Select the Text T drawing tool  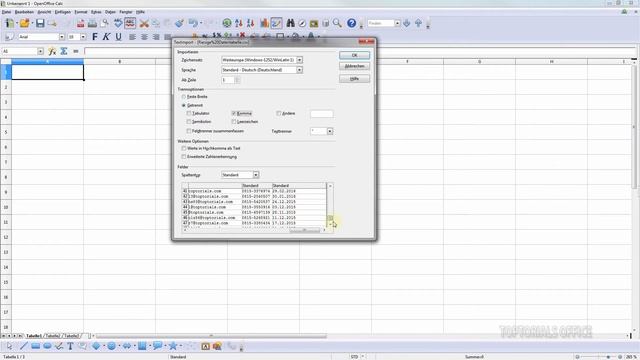tap(70, 346)
